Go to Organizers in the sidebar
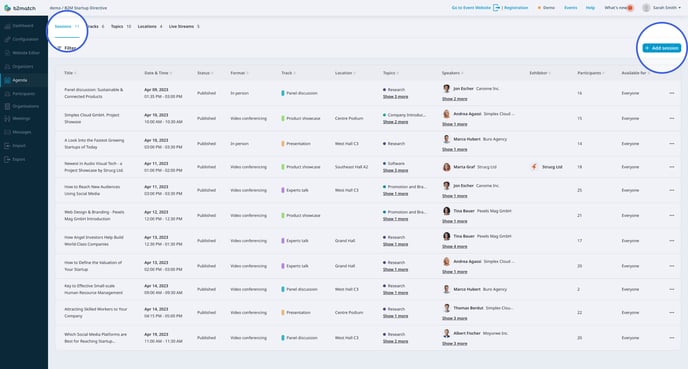This screenshot has width=688, height=369. point(22,67)
